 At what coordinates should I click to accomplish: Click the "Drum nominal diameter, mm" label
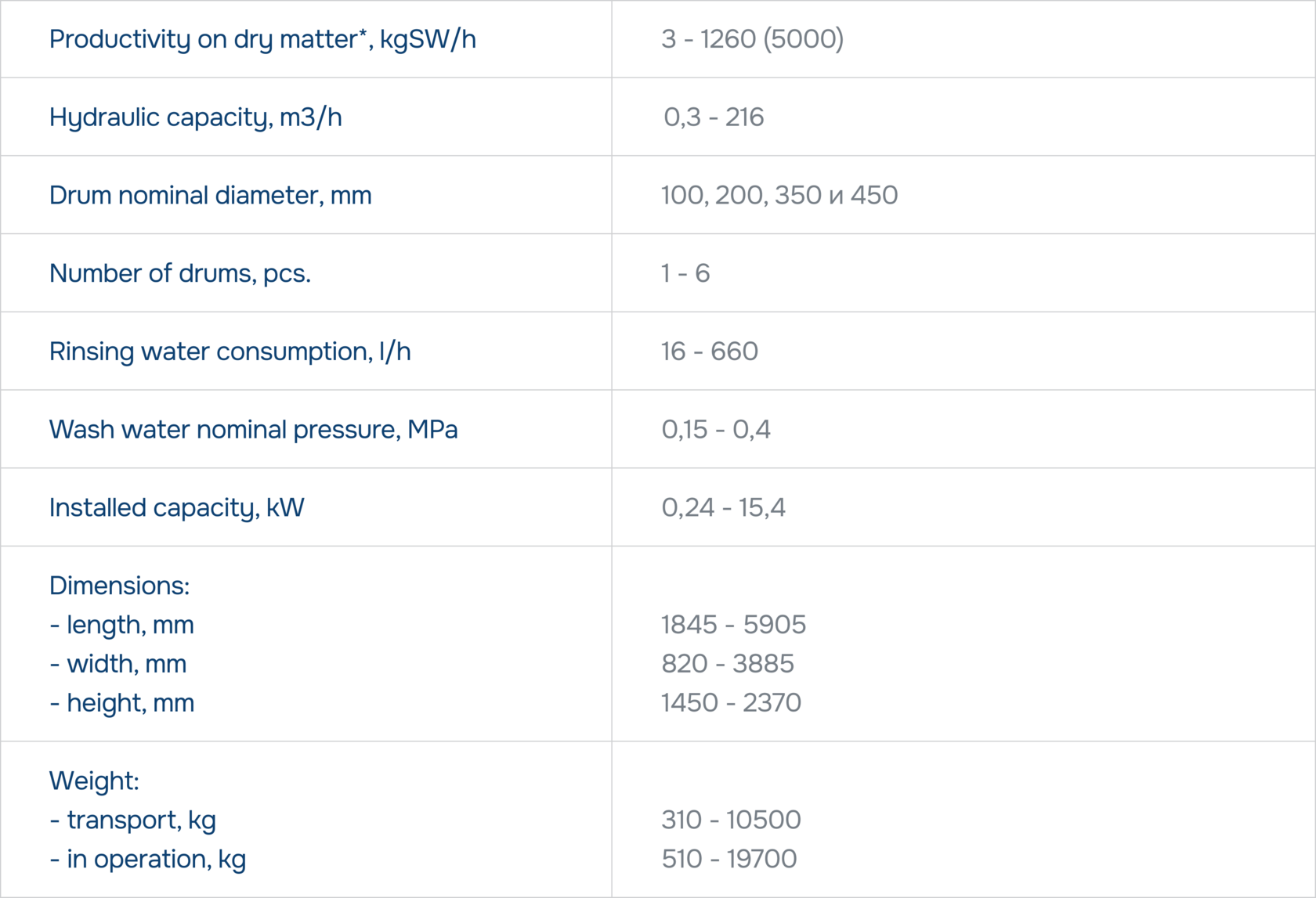click(210, 195)
